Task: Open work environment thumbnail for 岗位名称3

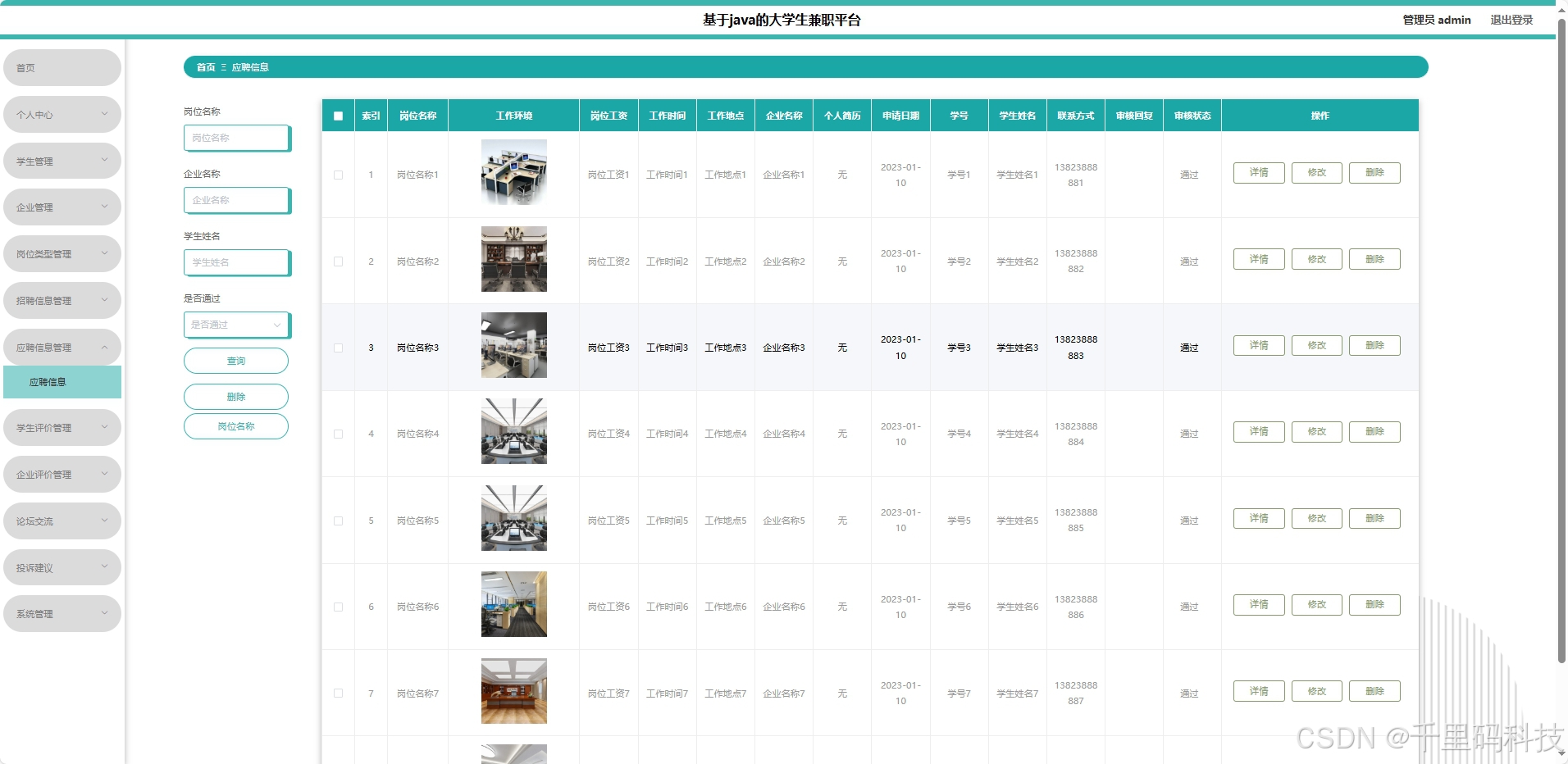Action: 514,345
